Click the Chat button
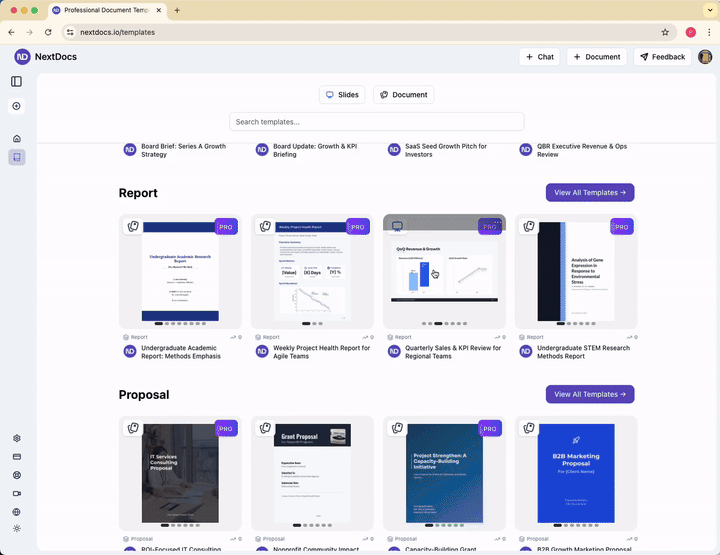 coord(539,57)
